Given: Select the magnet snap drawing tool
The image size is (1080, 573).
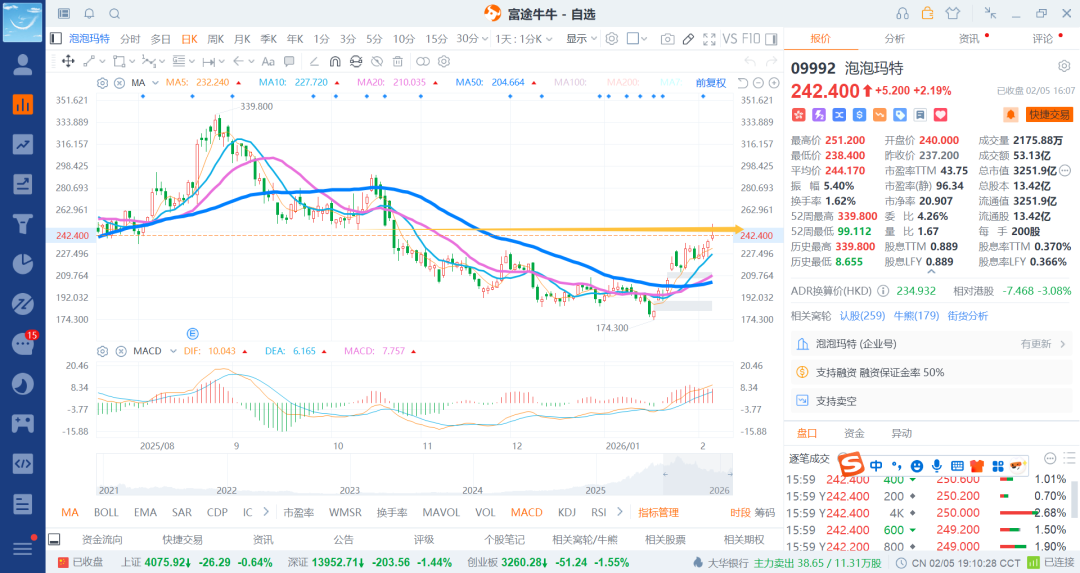Looking at the screenshot, I should (335, 61).
